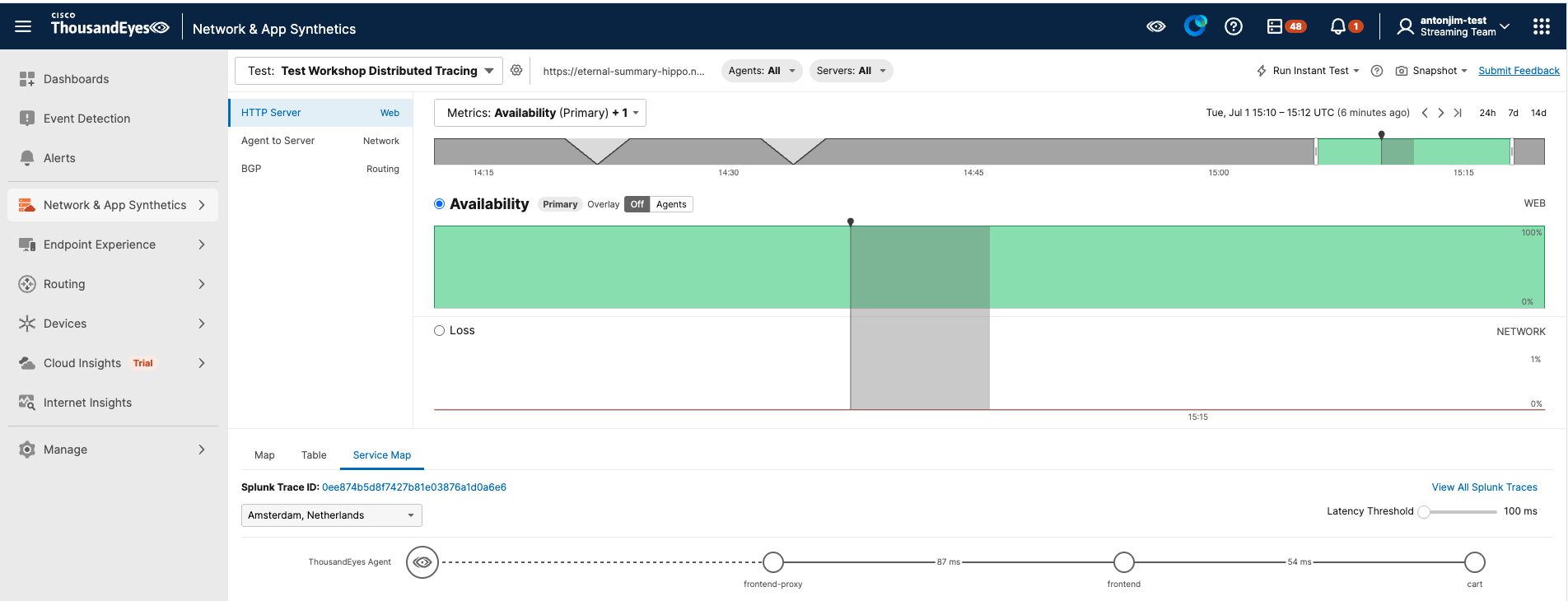Click the Latency Threshold slider handle
Image resolution: width=1568 pixels, height=601 pixels.
(1424, 511)
